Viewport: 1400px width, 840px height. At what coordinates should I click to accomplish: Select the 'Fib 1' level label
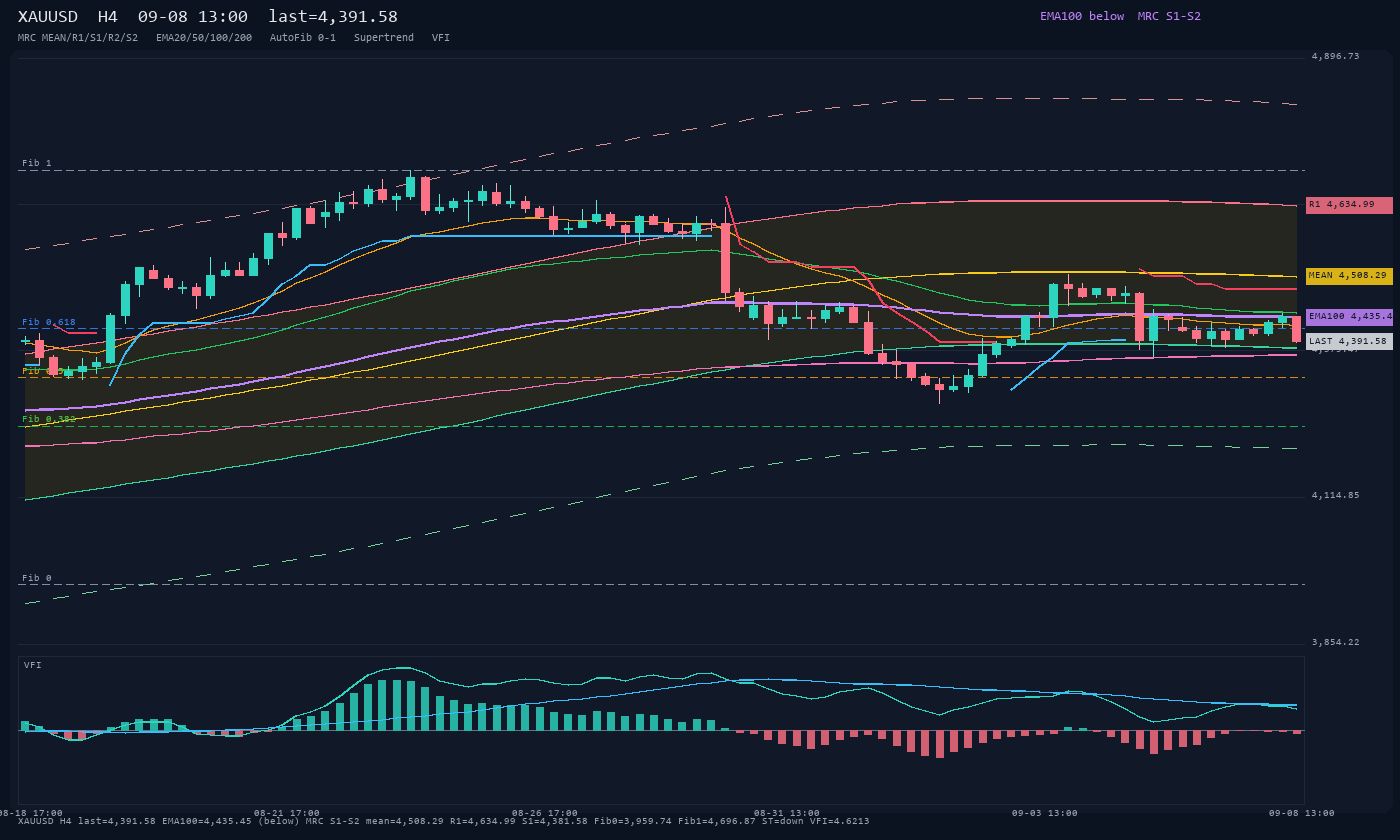[37, 163]
